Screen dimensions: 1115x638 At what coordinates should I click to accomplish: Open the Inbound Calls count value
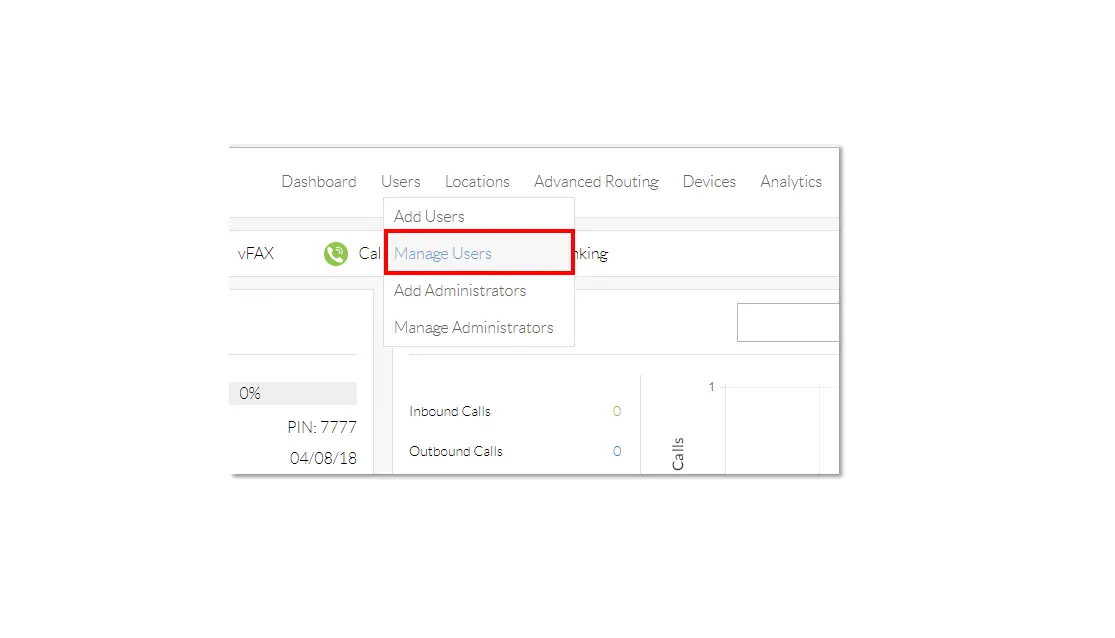click(x=617, y=411)
